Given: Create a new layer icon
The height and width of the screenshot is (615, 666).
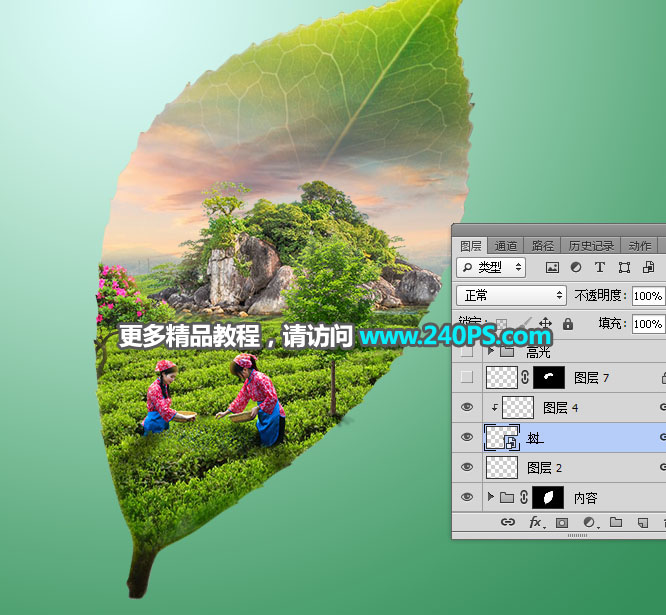Looking at the screenshot, I should pos(643,522).
